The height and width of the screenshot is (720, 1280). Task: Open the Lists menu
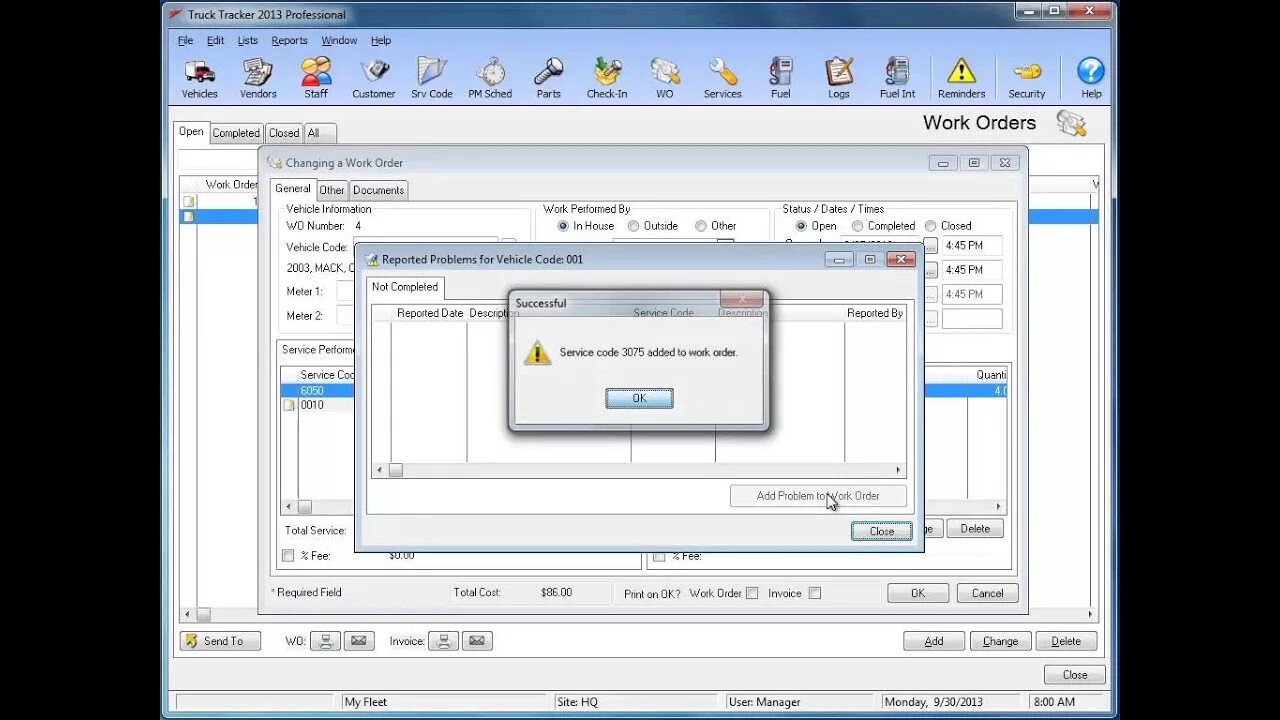coord(247,41)
